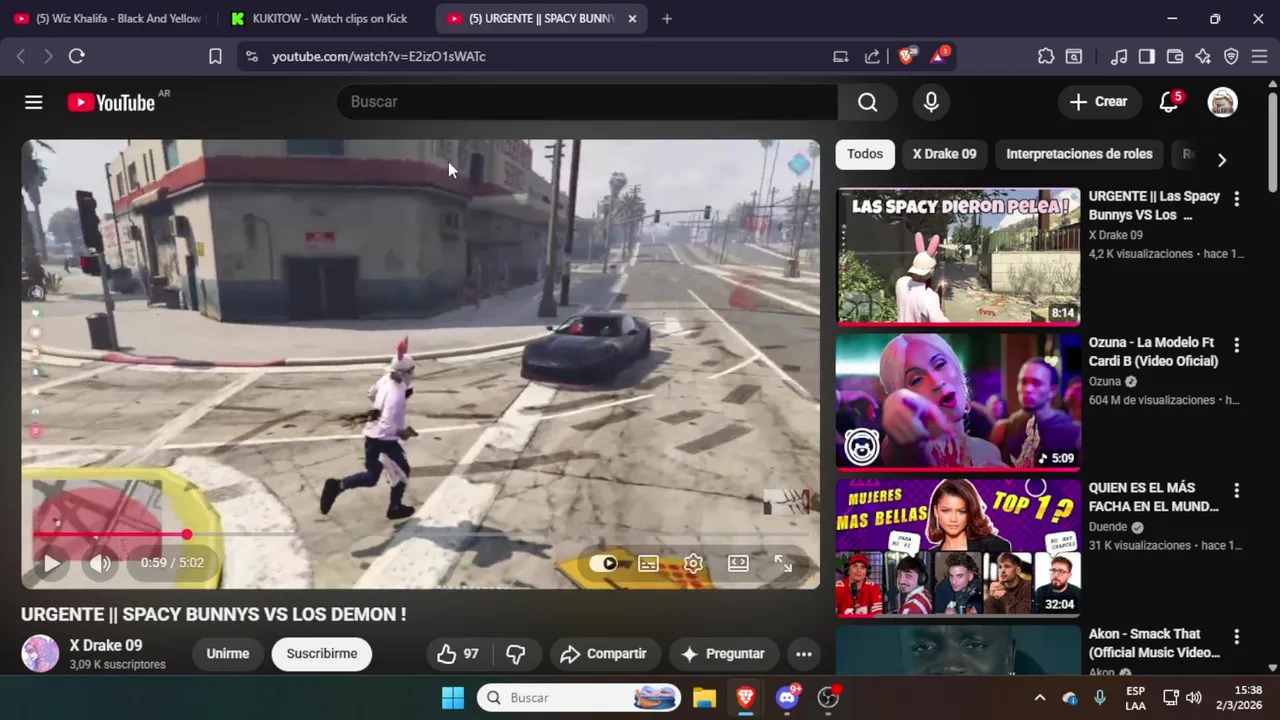Open Brave Leo AI sparkle icon
Image resolution: width=1280 pixels, height=720 pixels.
[x=1203, y=57]
